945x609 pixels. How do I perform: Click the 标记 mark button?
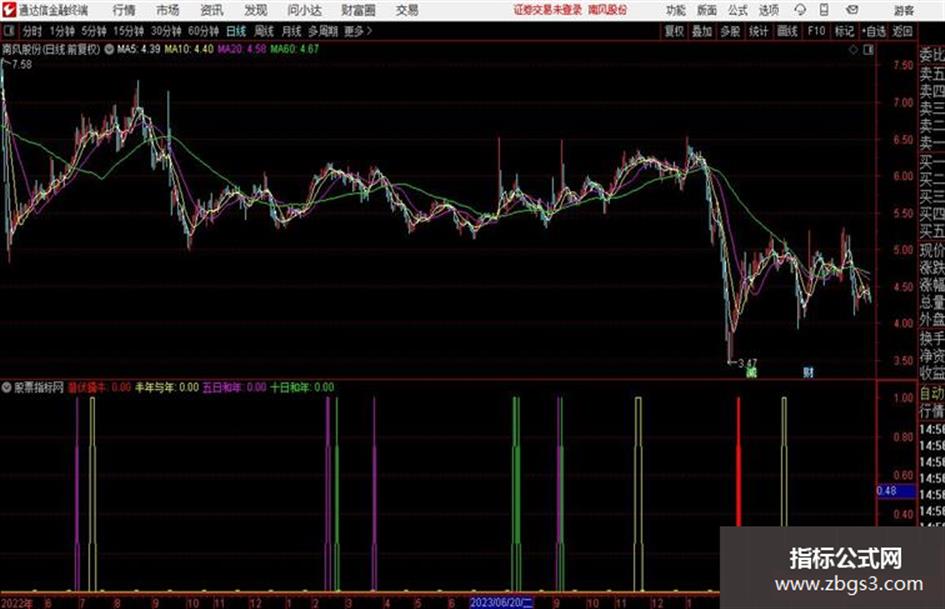[844, 31]
